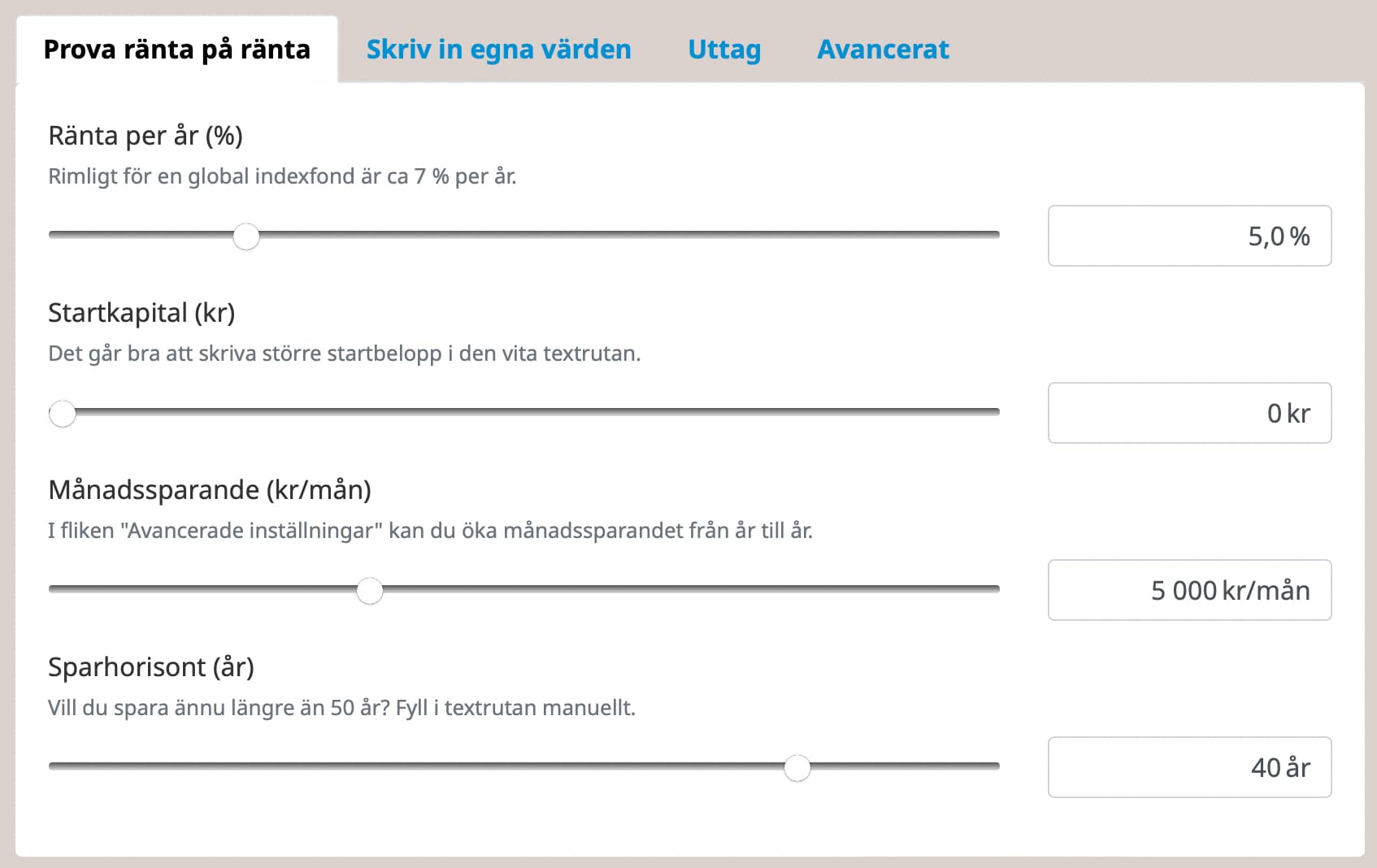This screenshot has height=868, width=1377.
Task: Click Sparhorisont track right of handle
Action: click(902, 766)
